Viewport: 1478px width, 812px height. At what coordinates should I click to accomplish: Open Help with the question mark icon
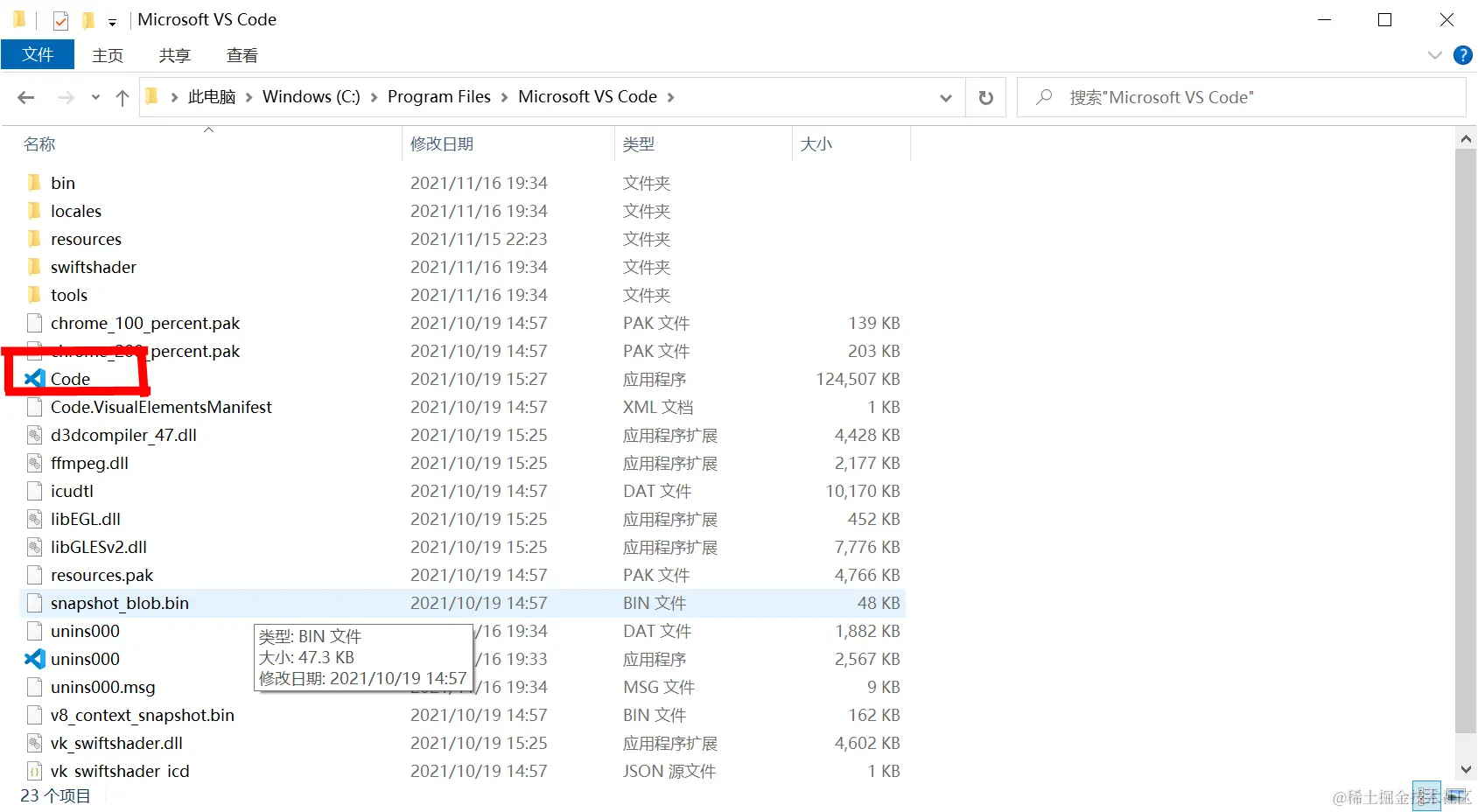1462,55
